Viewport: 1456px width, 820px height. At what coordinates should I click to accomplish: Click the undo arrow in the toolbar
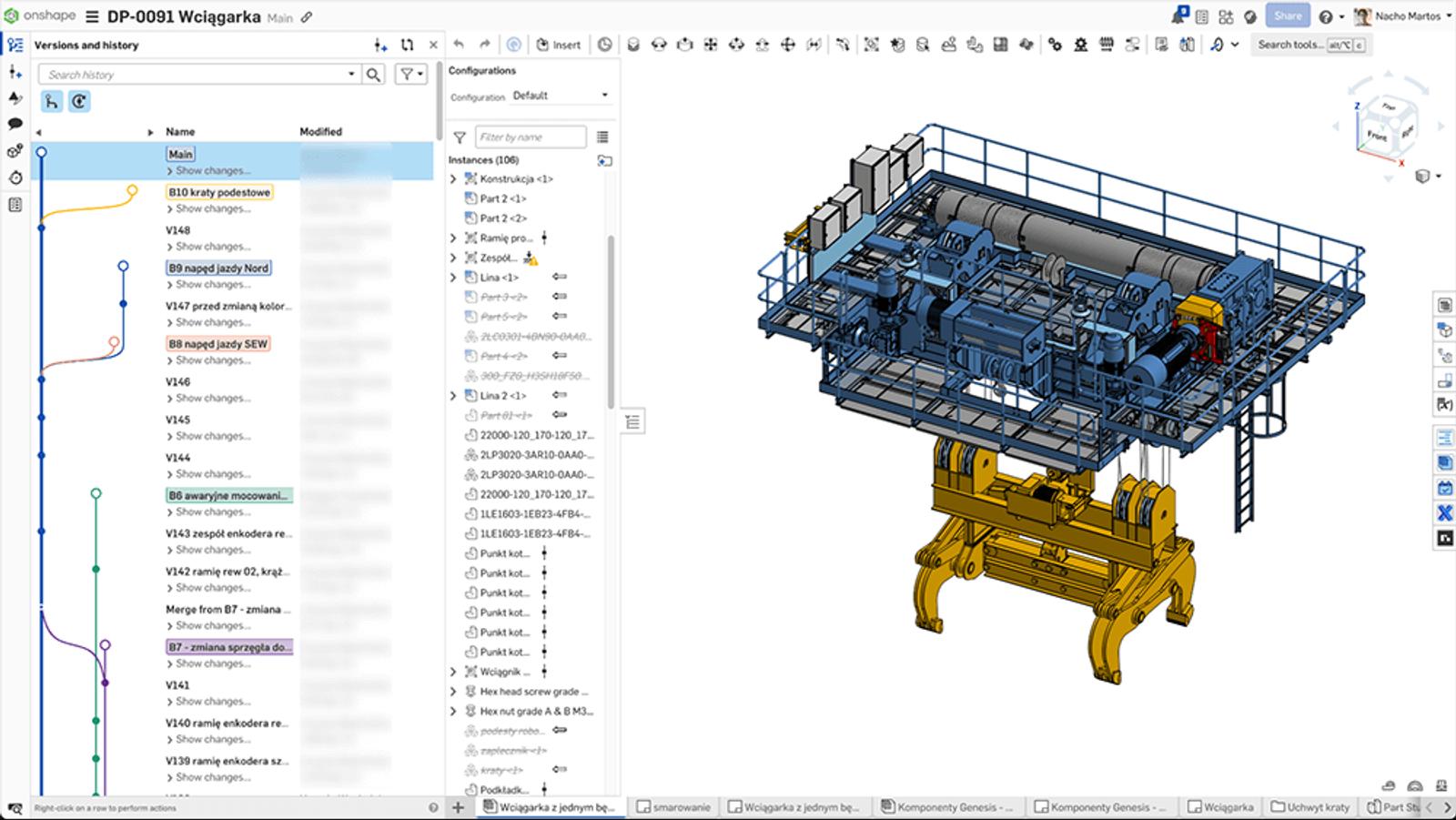pos(459,45)
